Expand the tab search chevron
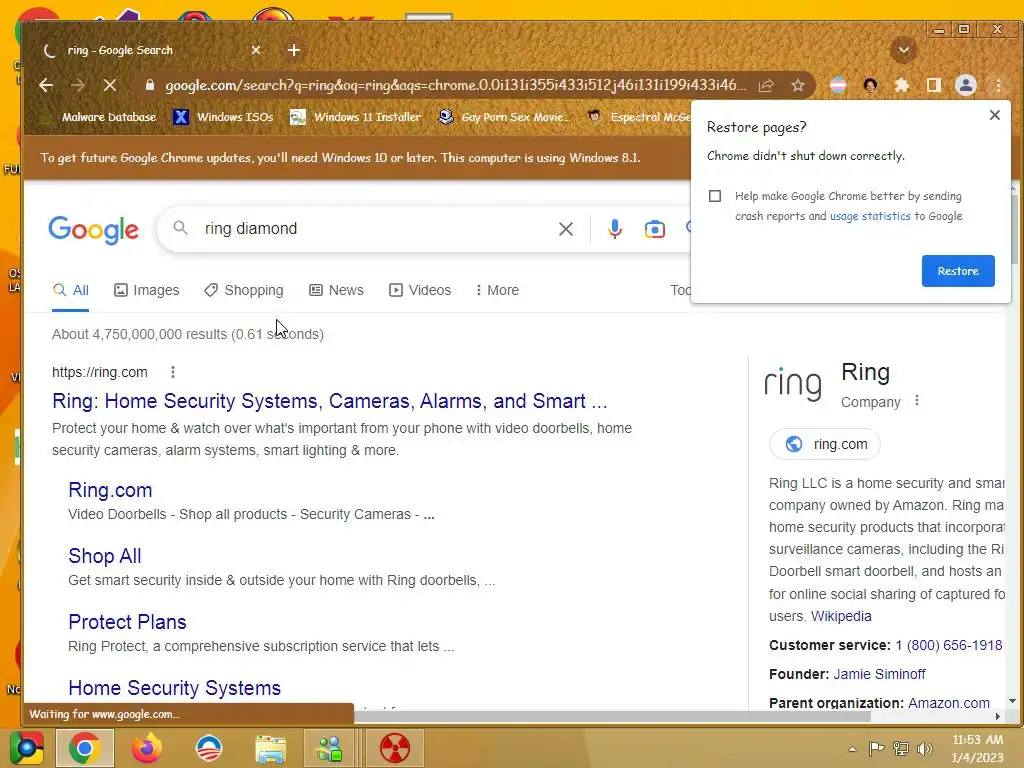Screen dimensions: 1024x768 (904, 50)
